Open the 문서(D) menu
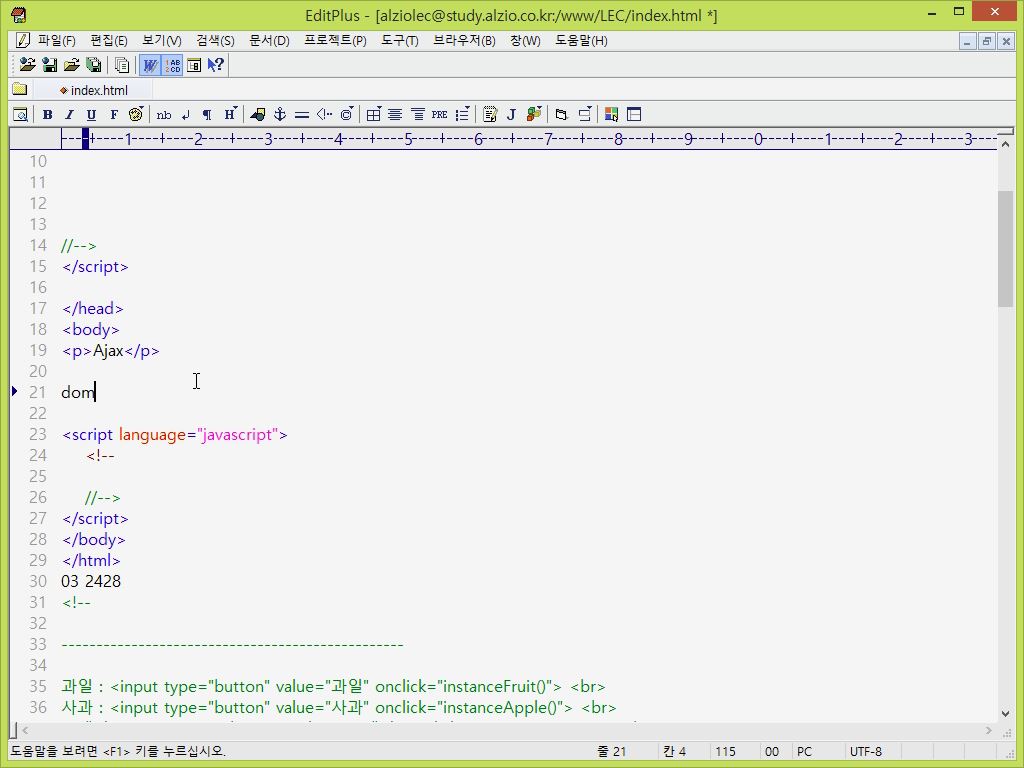The height and width of the screenshot is (768, 1024). click(x=269, y=40)
